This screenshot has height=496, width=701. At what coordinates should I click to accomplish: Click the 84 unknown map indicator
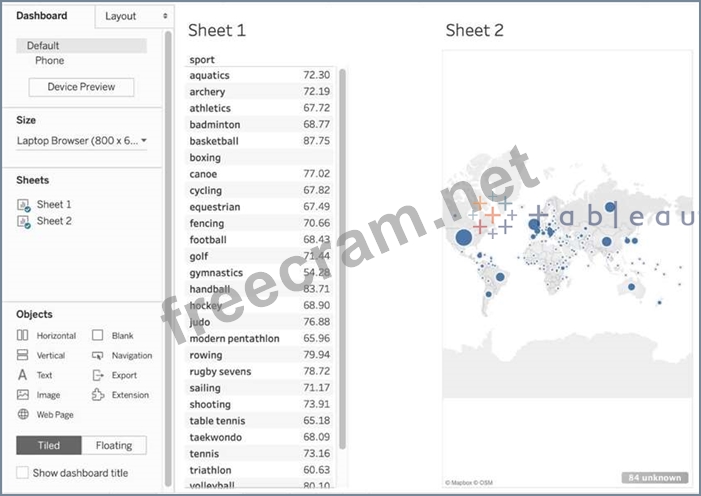pos(656,477)
